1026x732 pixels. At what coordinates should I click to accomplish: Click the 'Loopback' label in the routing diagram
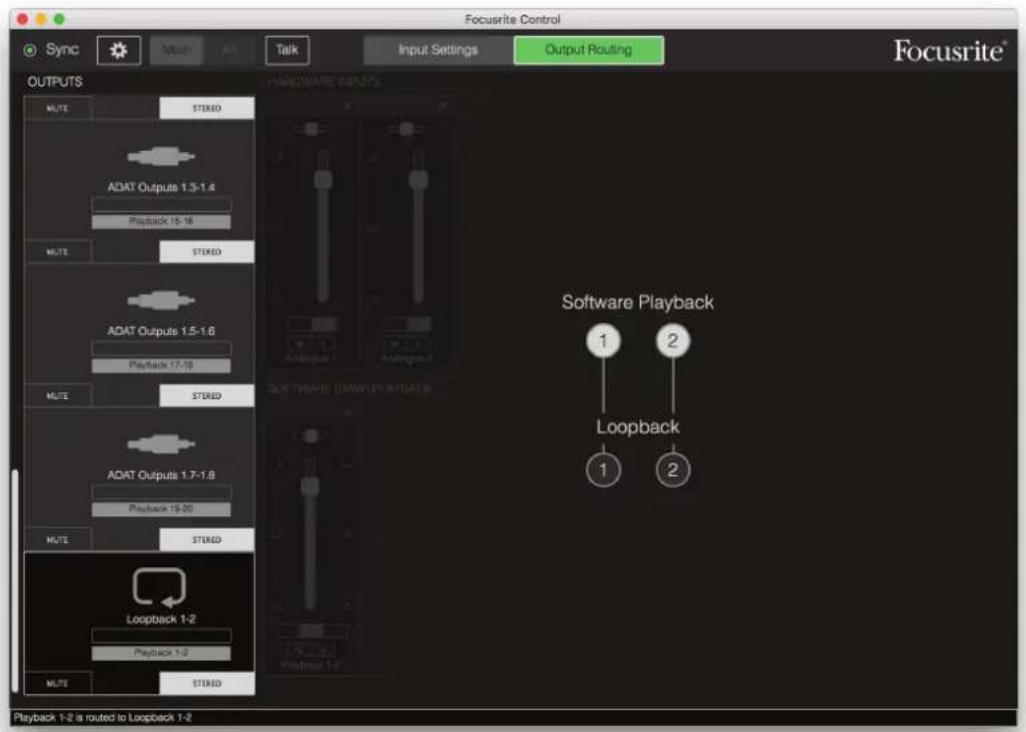click(637, 427)
